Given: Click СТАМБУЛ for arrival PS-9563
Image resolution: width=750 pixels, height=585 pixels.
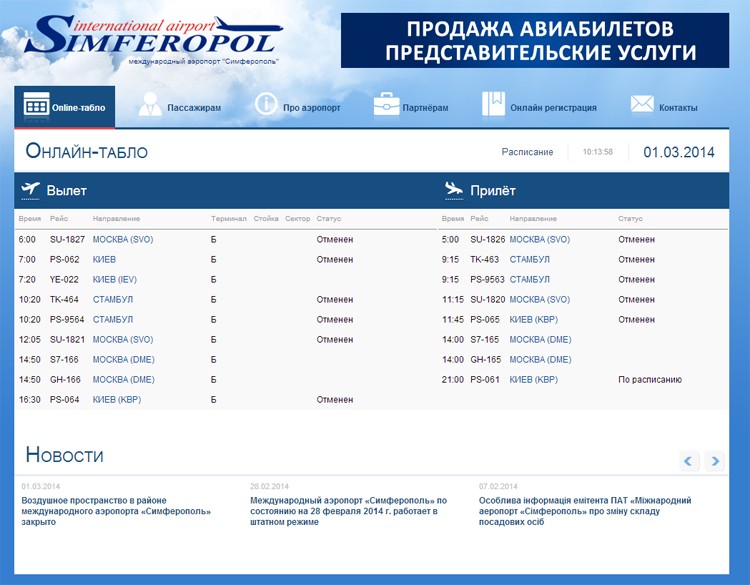Looking at the screenshot, I should pos(529,280).
